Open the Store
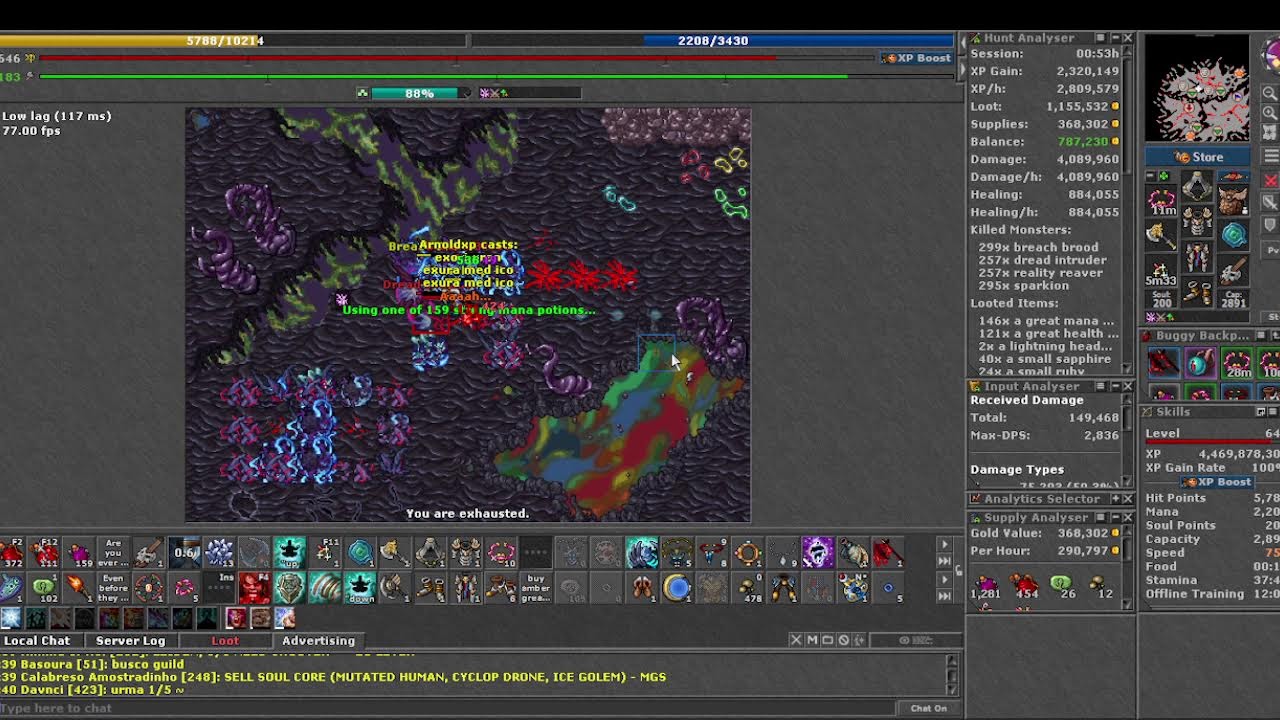Image resolution: width=1280 pixels, height=720 pixels. (x=1198, y=157)
